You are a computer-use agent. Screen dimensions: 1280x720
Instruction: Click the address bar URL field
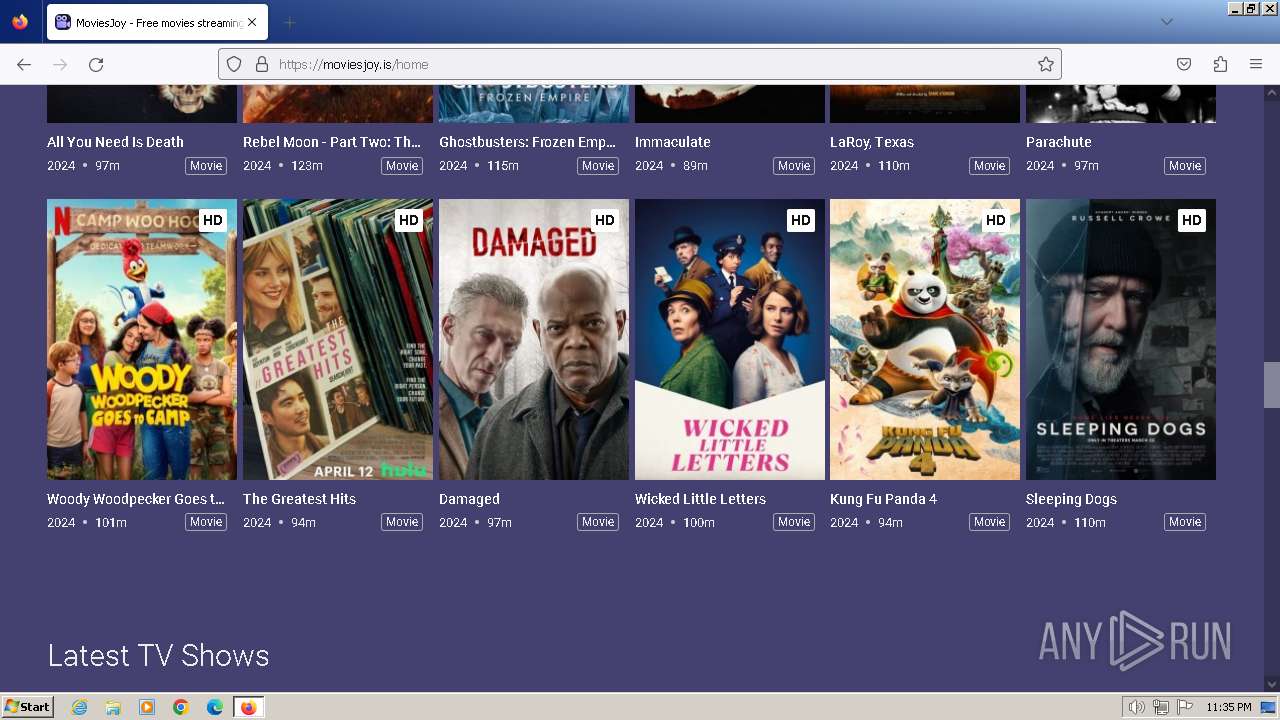[640, 64]
